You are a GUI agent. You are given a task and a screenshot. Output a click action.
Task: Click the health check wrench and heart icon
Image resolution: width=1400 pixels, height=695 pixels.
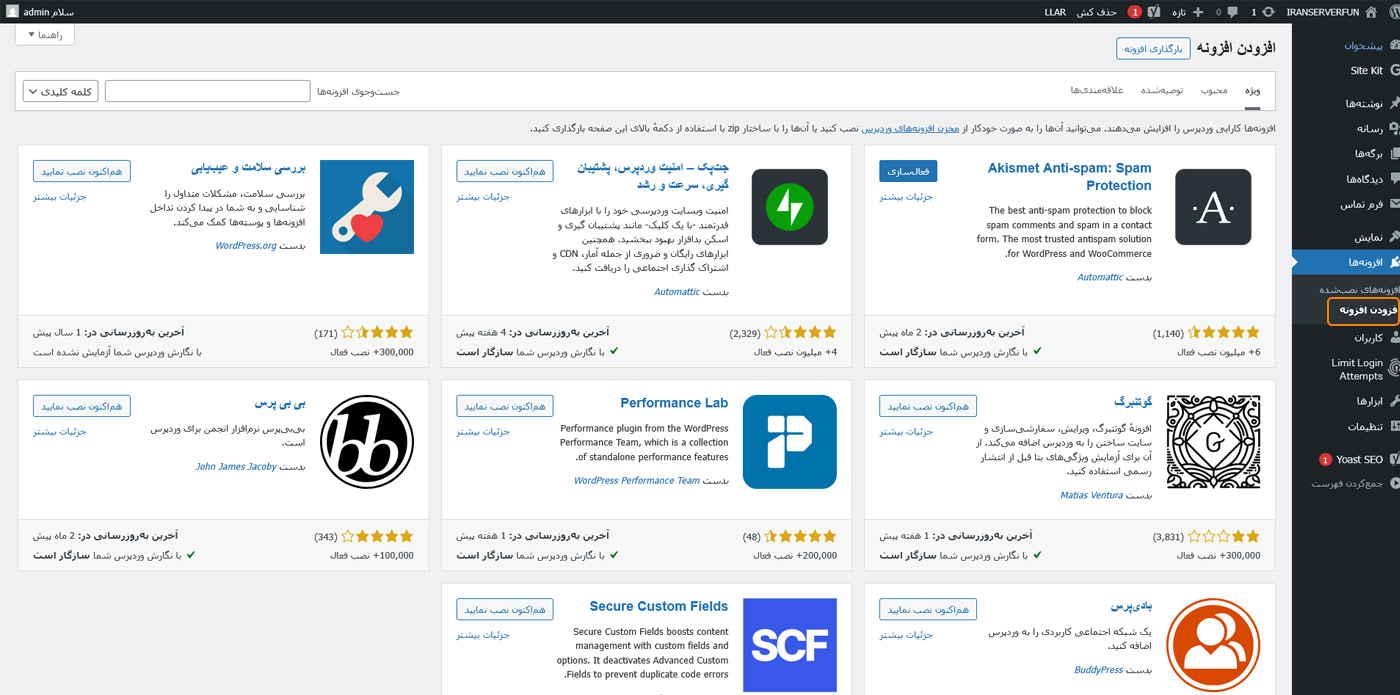pyautogui.click(x=367, y=207)
